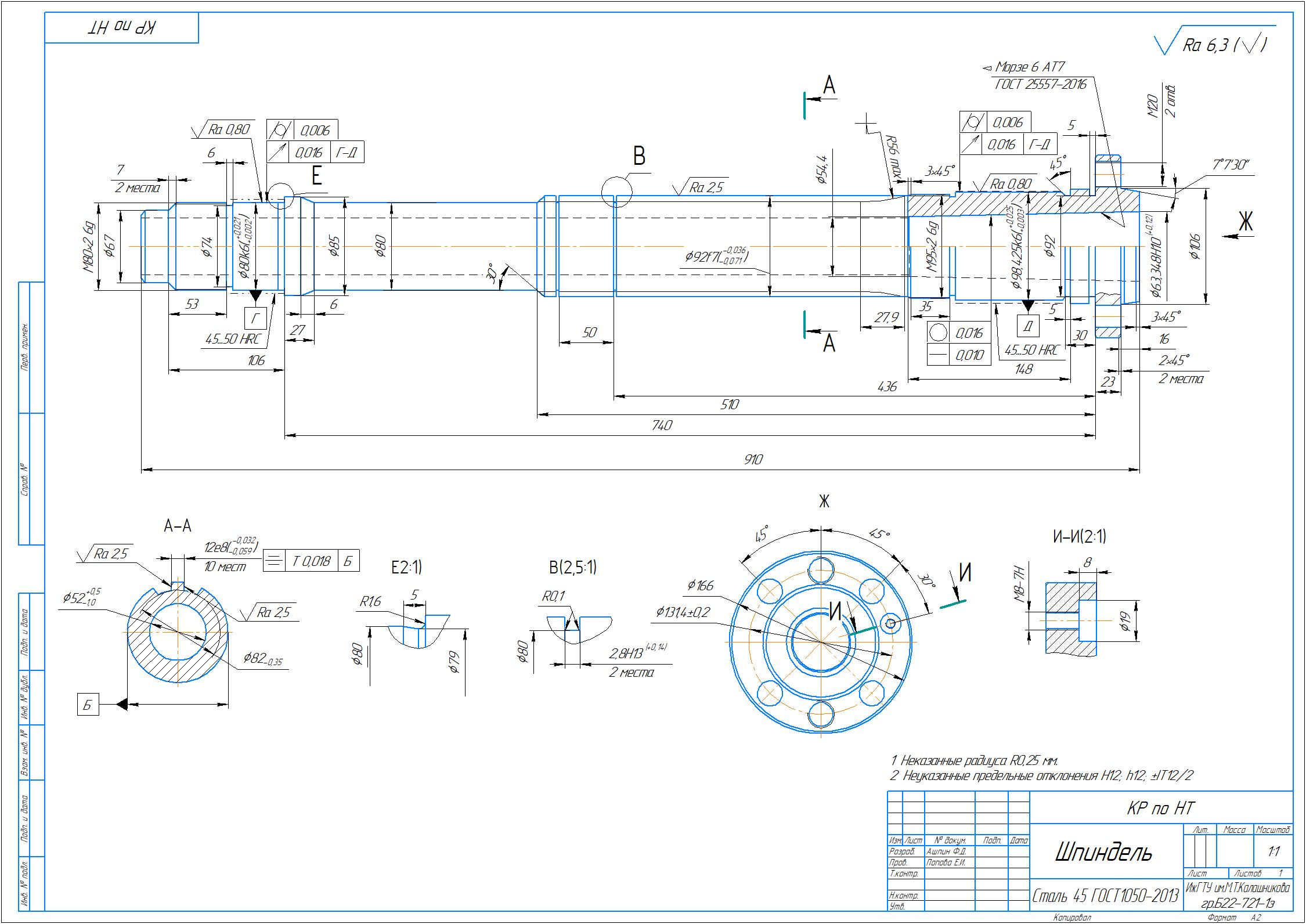Select the standard reference "ГОСТ 25557-2016"
Screen dimensions: 1306x924
pos(1040,84)
